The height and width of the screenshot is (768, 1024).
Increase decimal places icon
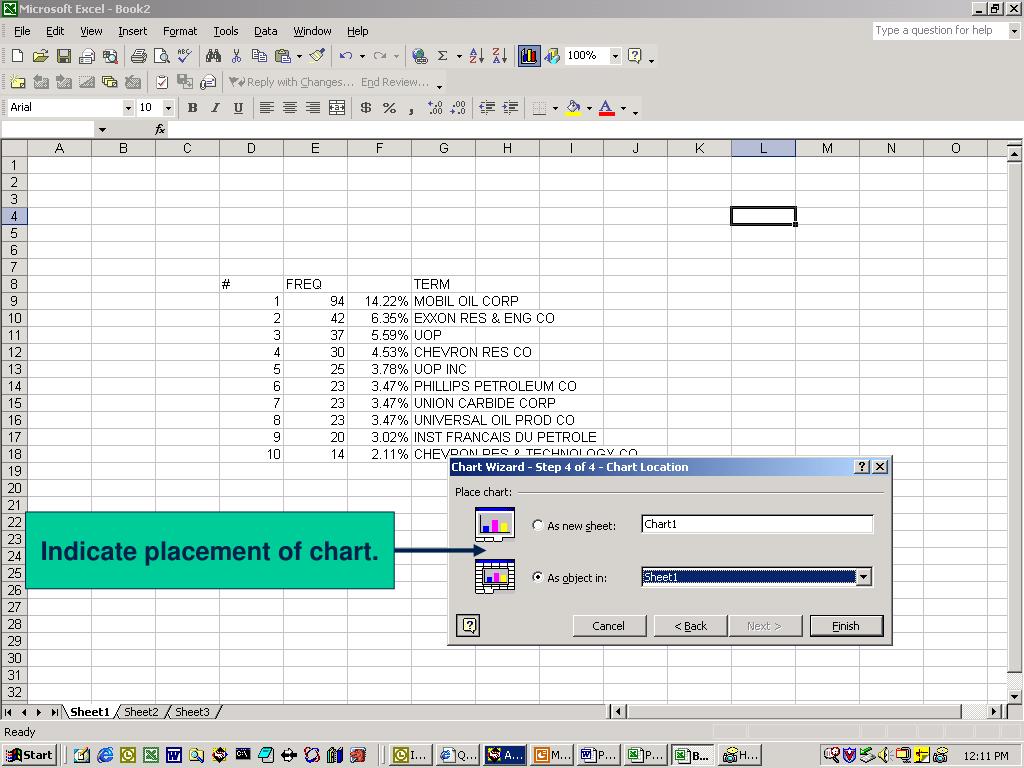click(x=435, y=108)
